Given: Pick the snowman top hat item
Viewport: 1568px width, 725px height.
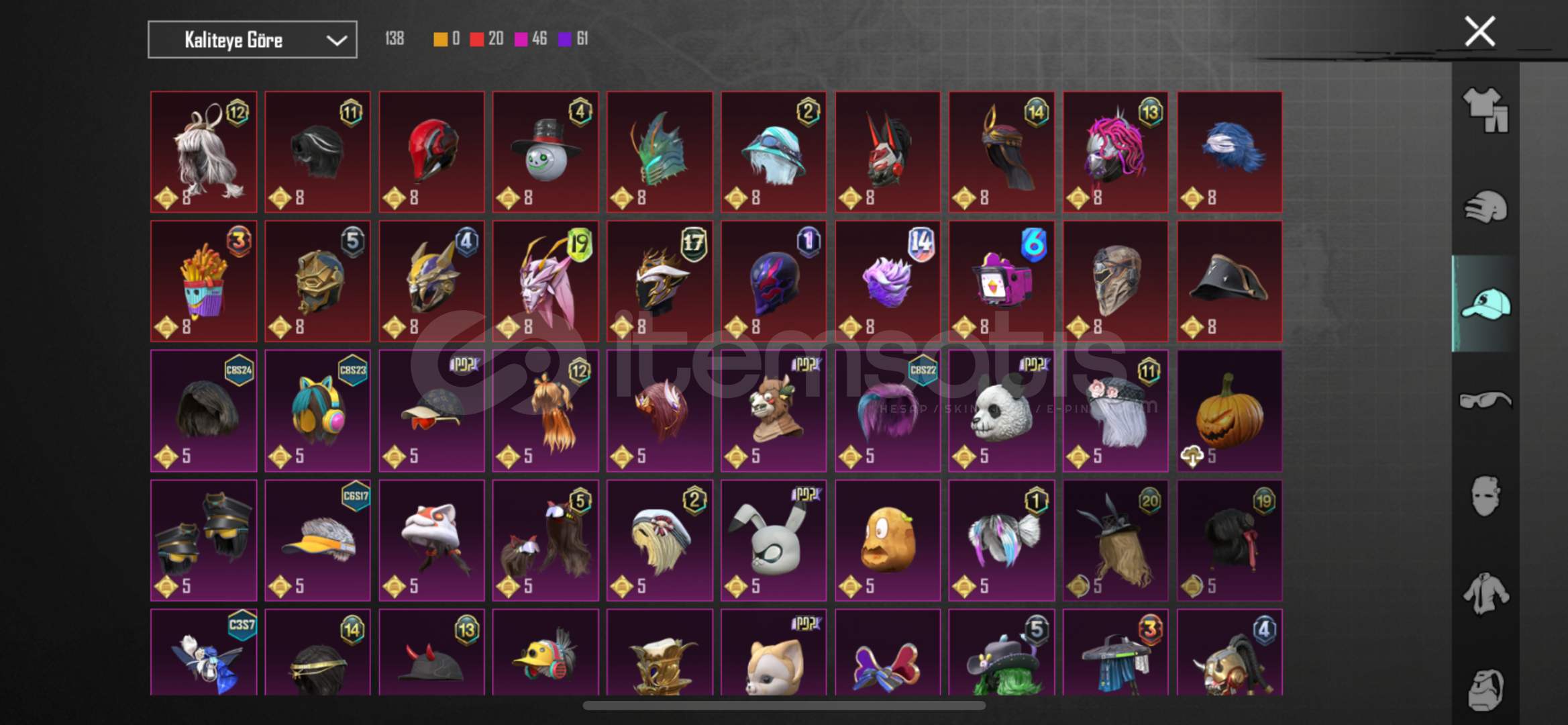Looking at the screenshot, I should coord(545,152).
